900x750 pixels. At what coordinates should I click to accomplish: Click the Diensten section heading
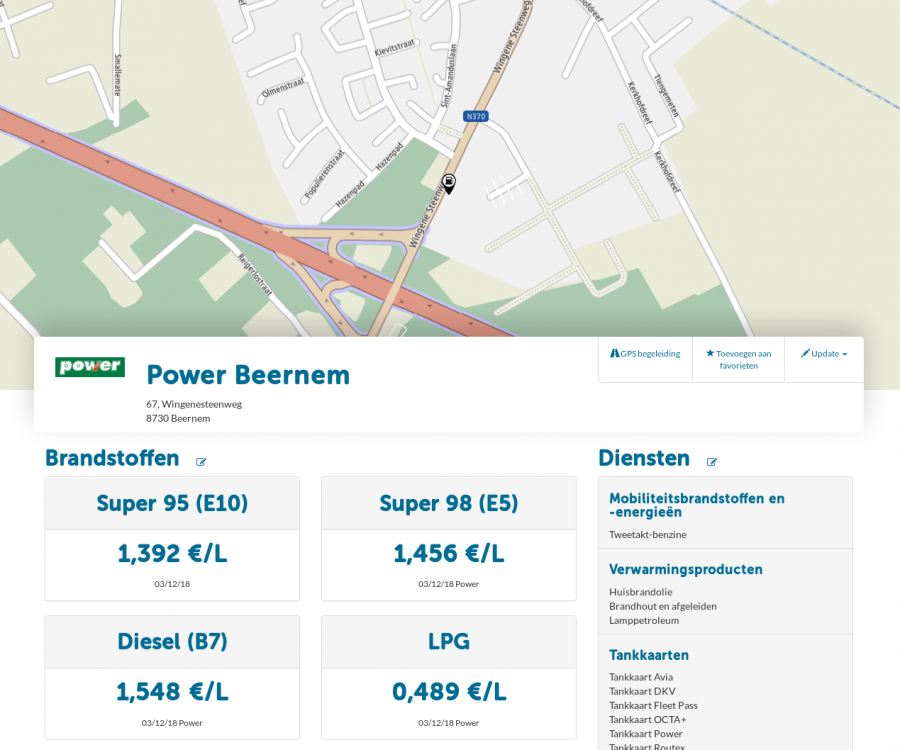644,458
